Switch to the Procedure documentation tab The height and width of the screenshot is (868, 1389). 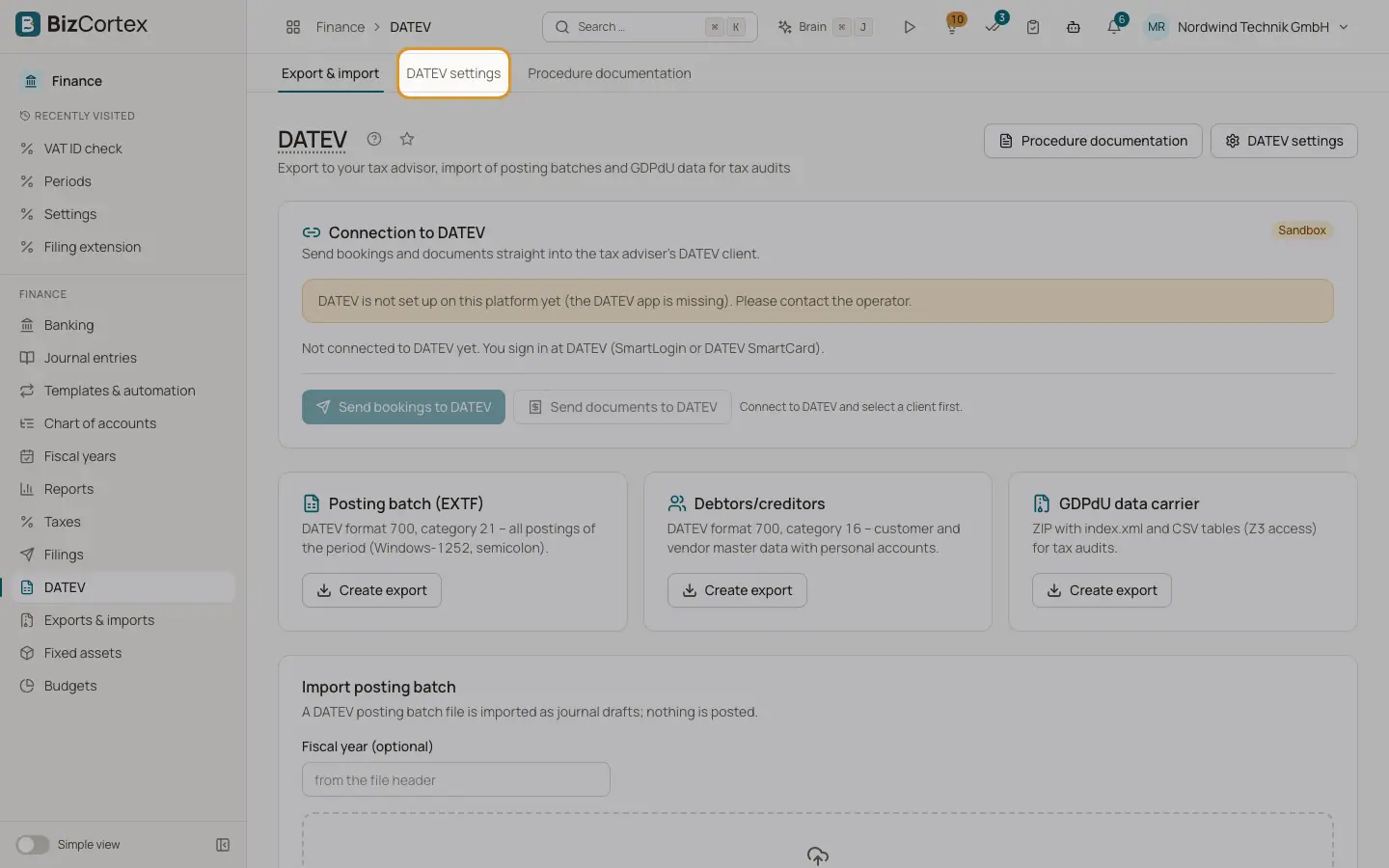609,73
